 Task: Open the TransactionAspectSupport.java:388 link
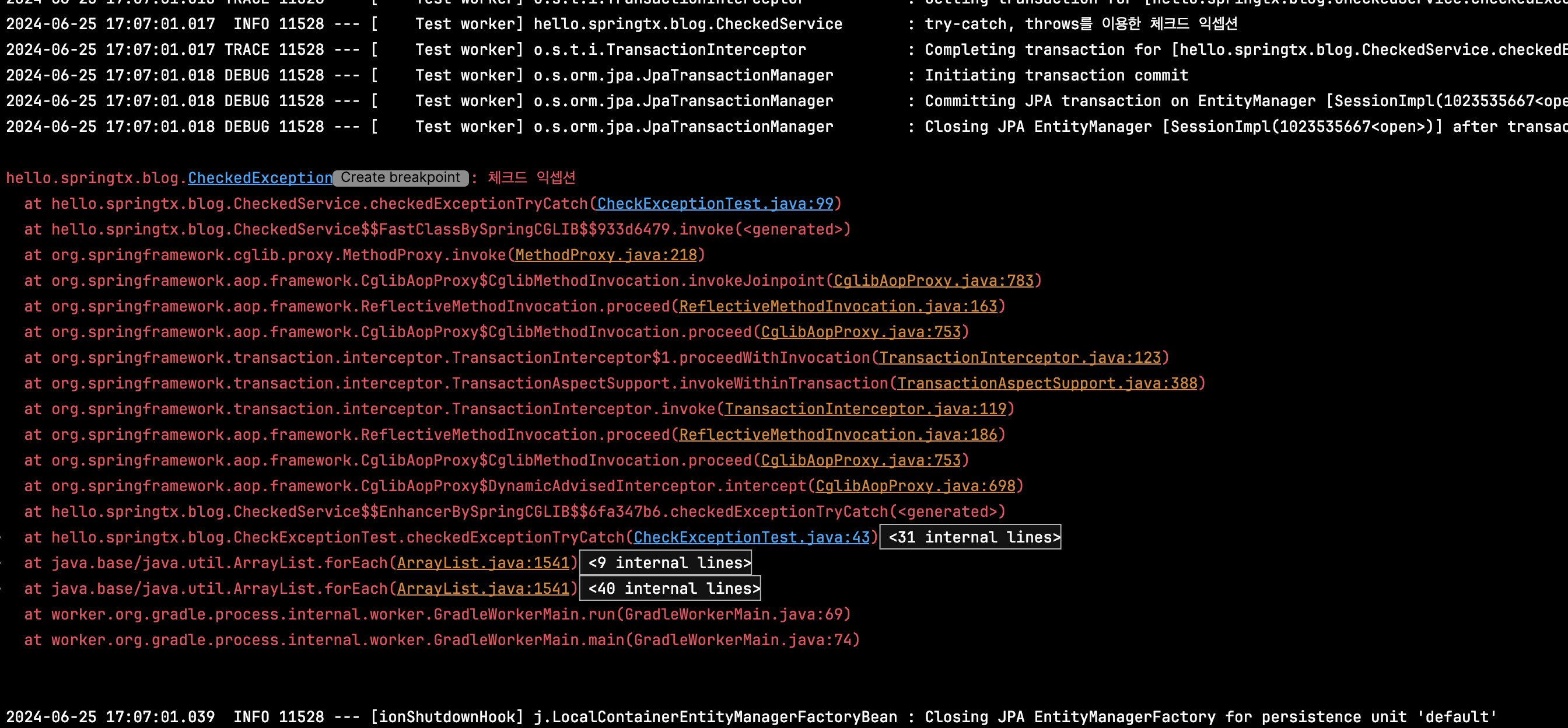pyautogui.click(x=1047, y=383)
